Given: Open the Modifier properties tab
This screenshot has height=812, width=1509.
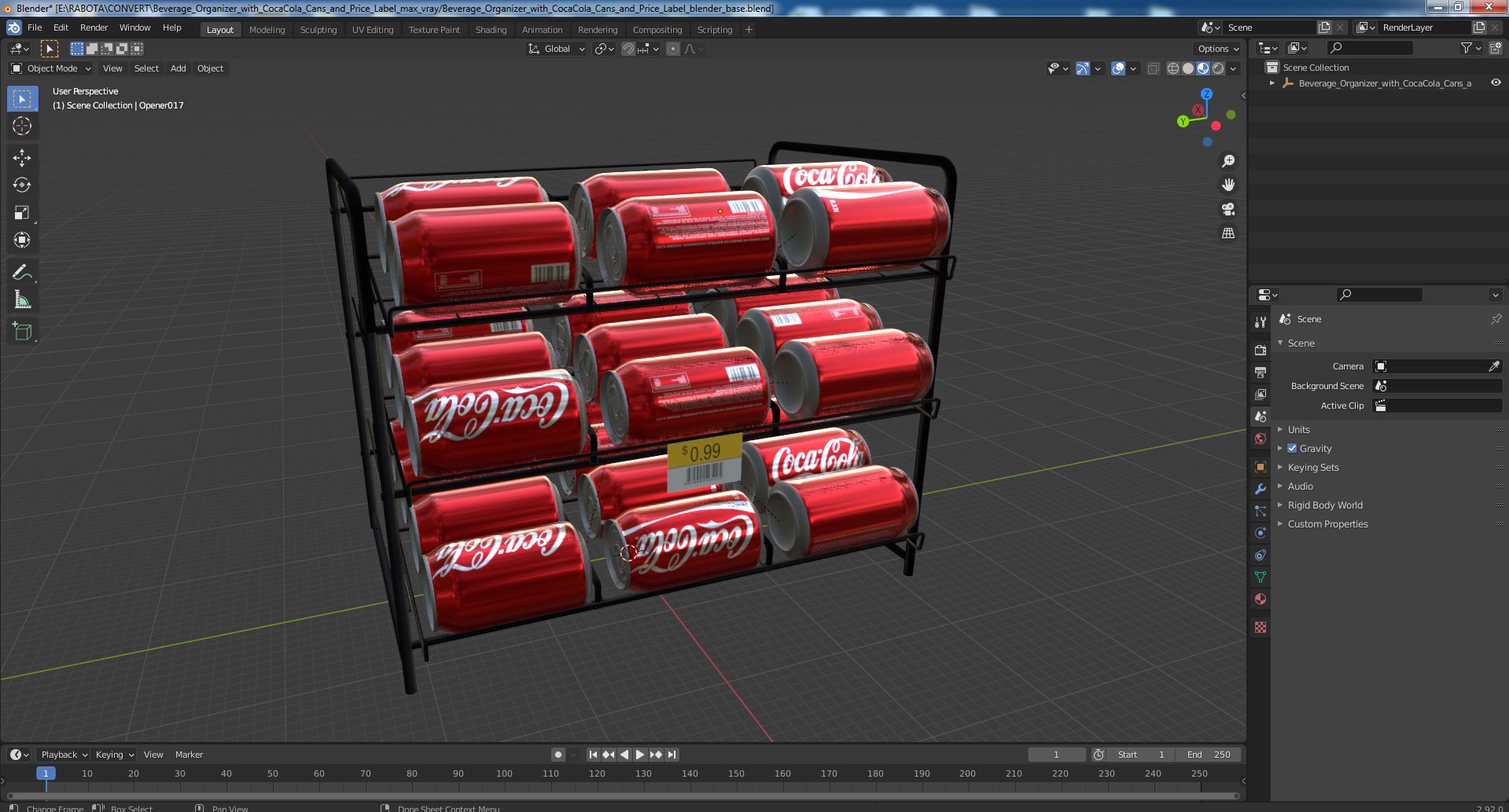Looking at the screenshot, I should point(1261,488).
